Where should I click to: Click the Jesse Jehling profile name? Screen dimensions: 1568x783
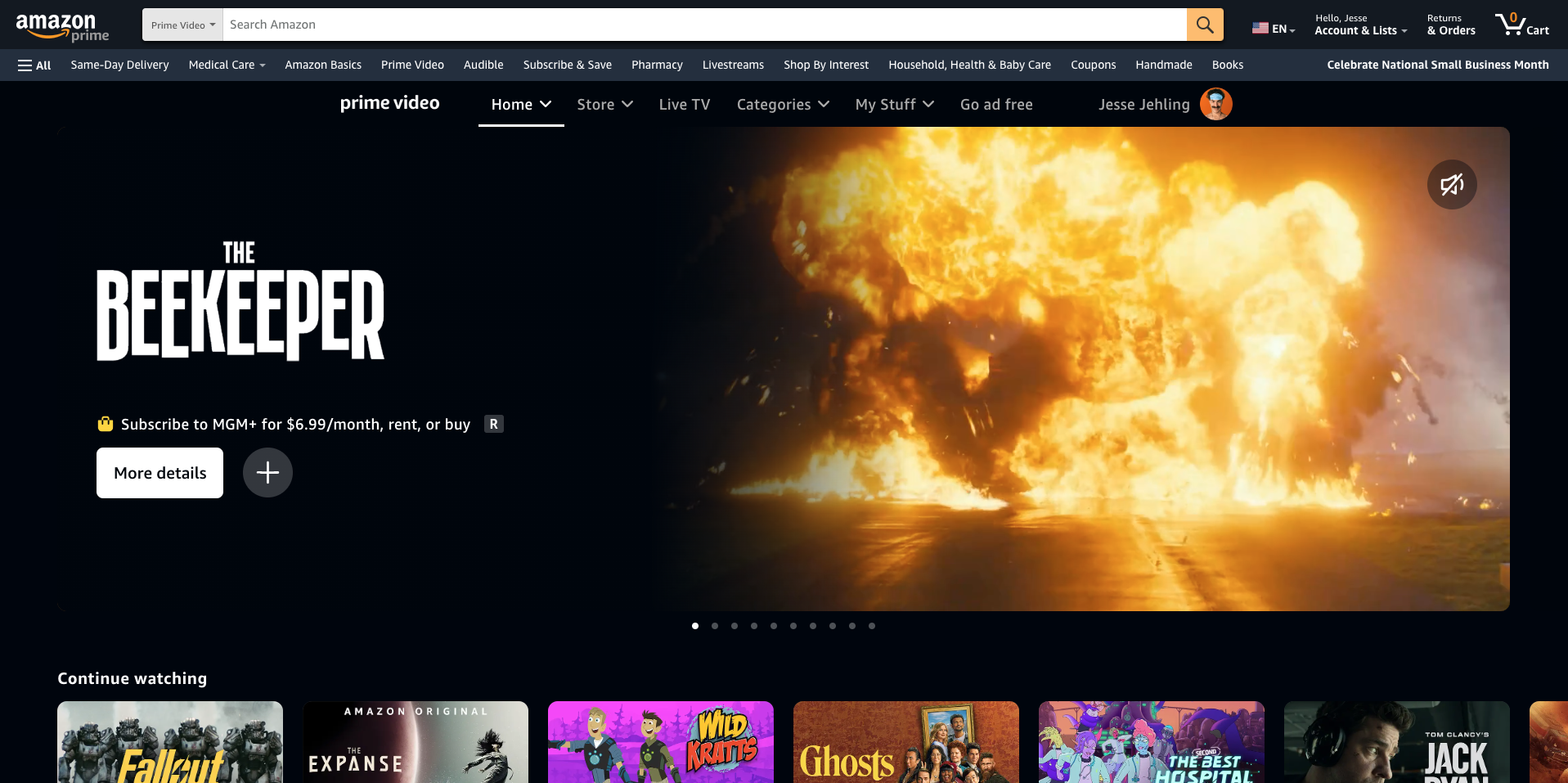[1143, 105]
